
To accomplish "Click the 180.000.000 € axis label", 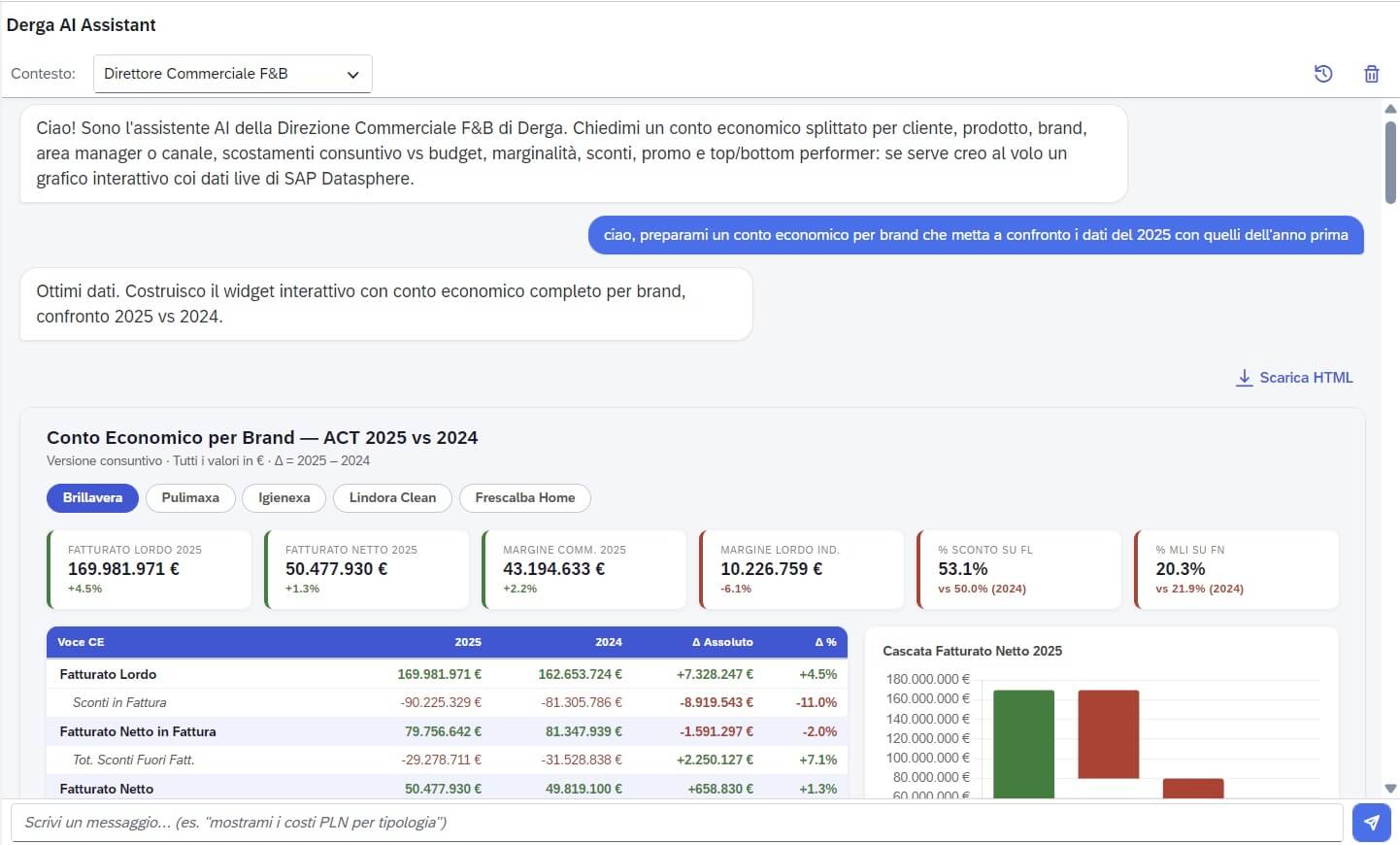I will (927, 679).
